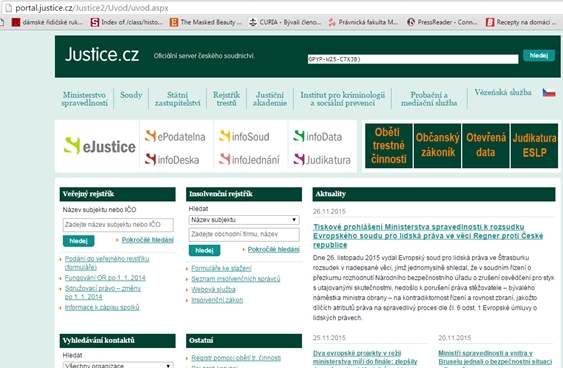
Task: Click the header hledej search button
Action: (x=539, y=55)
